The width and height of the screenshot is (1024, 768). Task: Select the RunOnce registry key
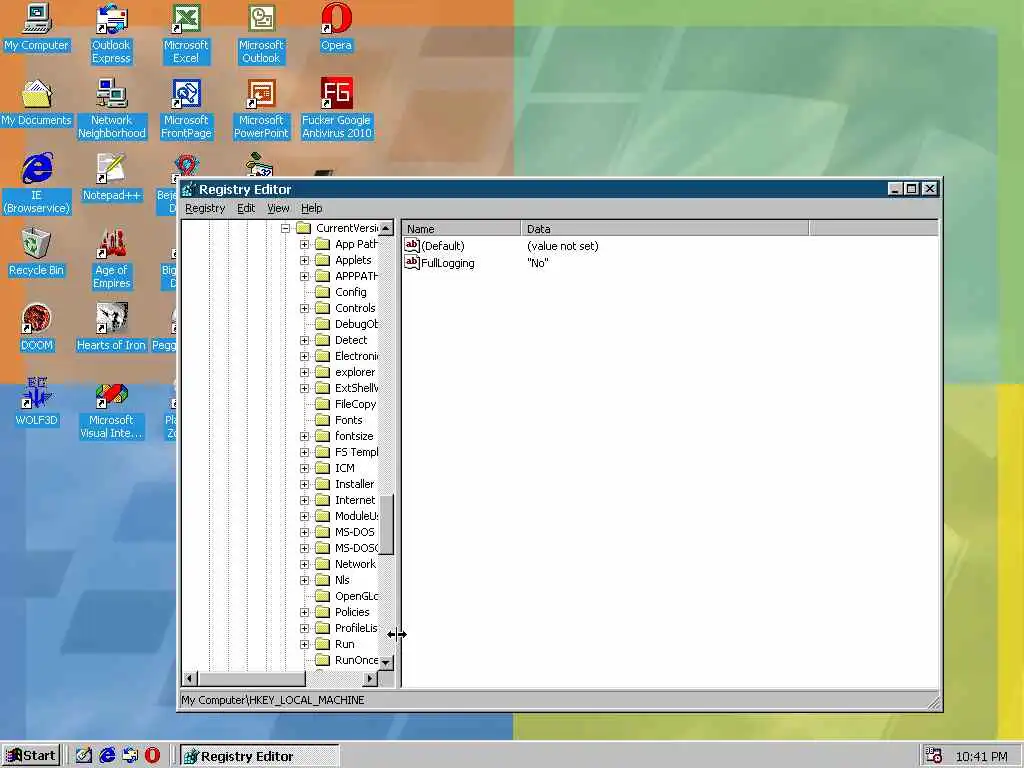coord(356,660)
